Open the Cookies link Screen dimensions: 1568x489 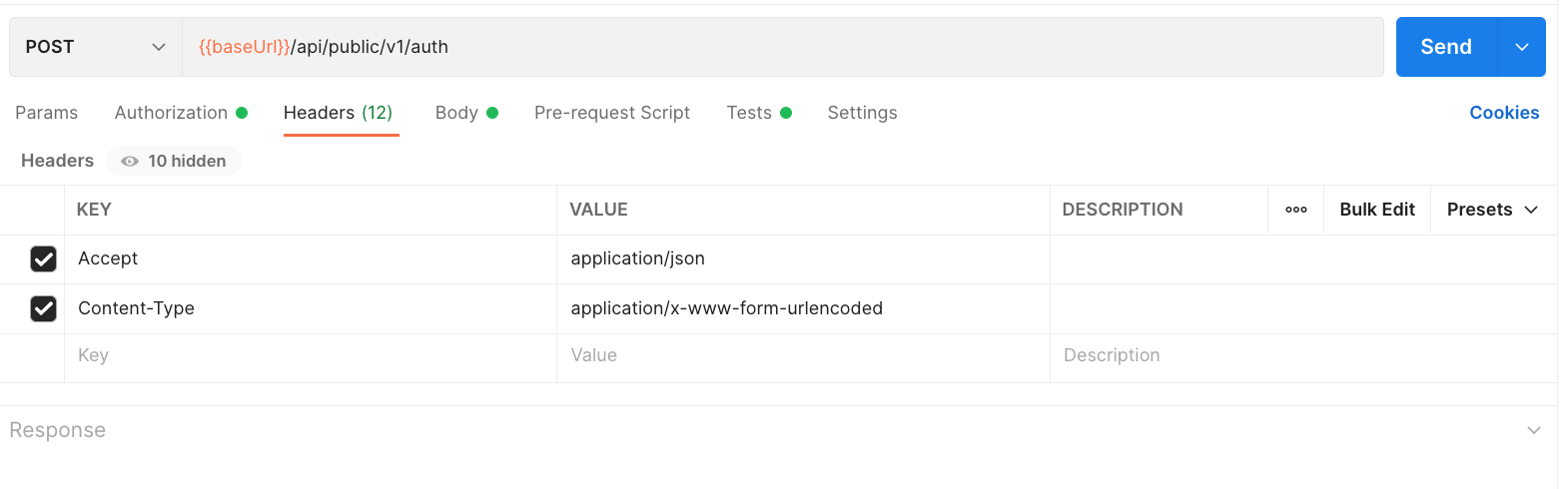[1503, 113]
